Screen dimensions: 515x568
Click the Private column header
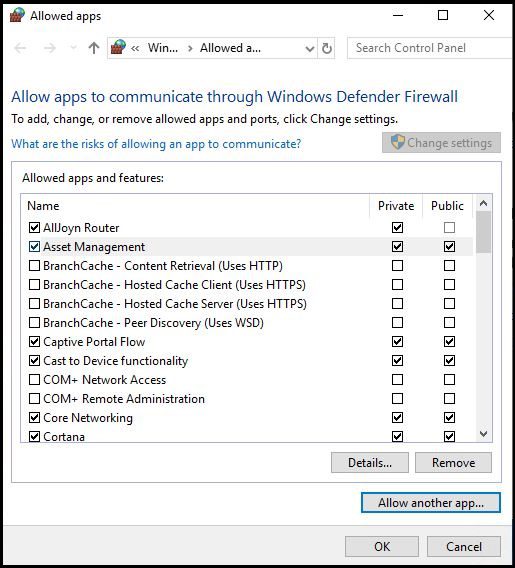(396, 205)
